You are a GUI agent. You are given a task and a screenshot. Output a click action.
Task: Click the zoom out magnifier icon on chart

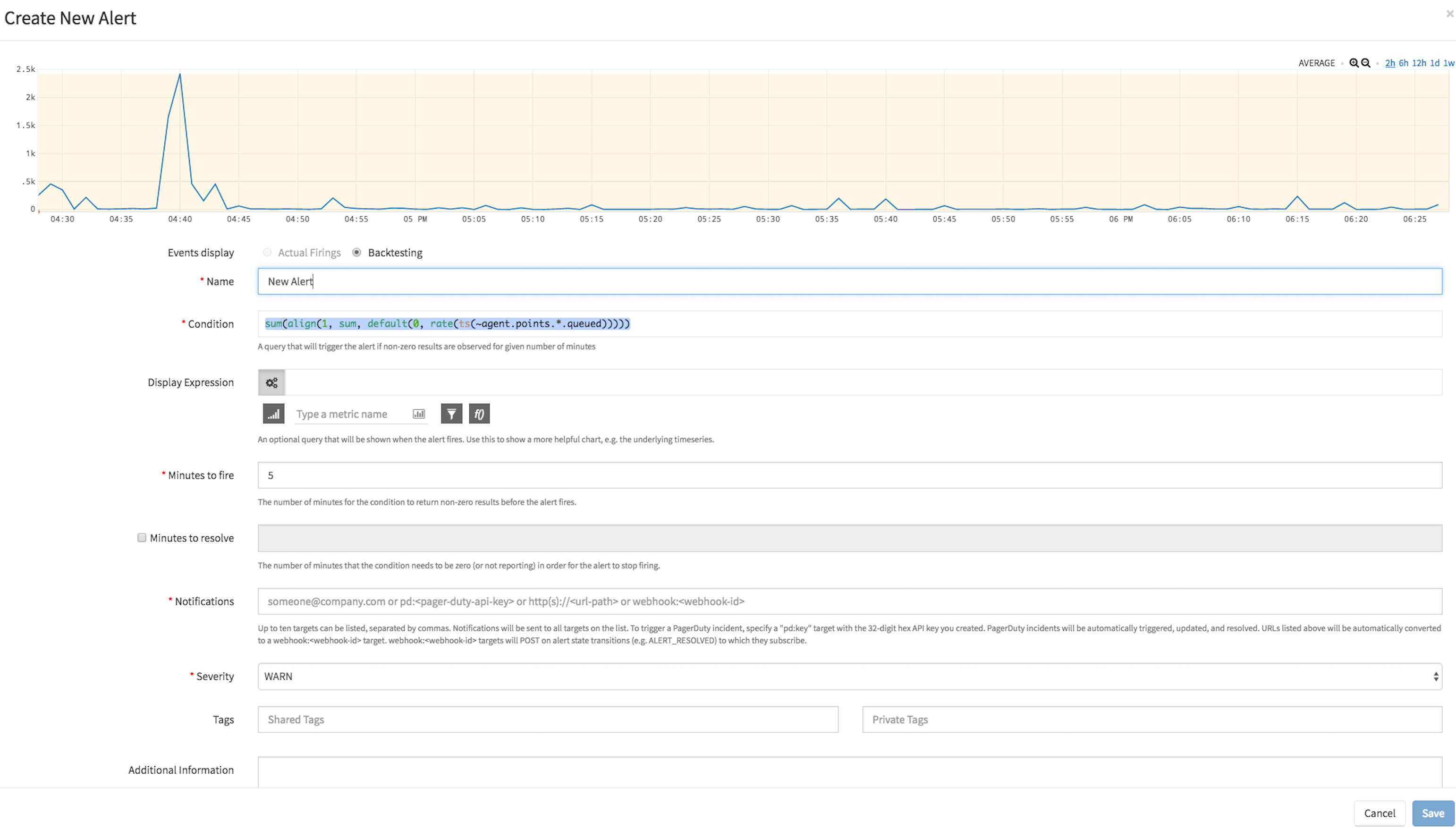tap(1365, 62)
